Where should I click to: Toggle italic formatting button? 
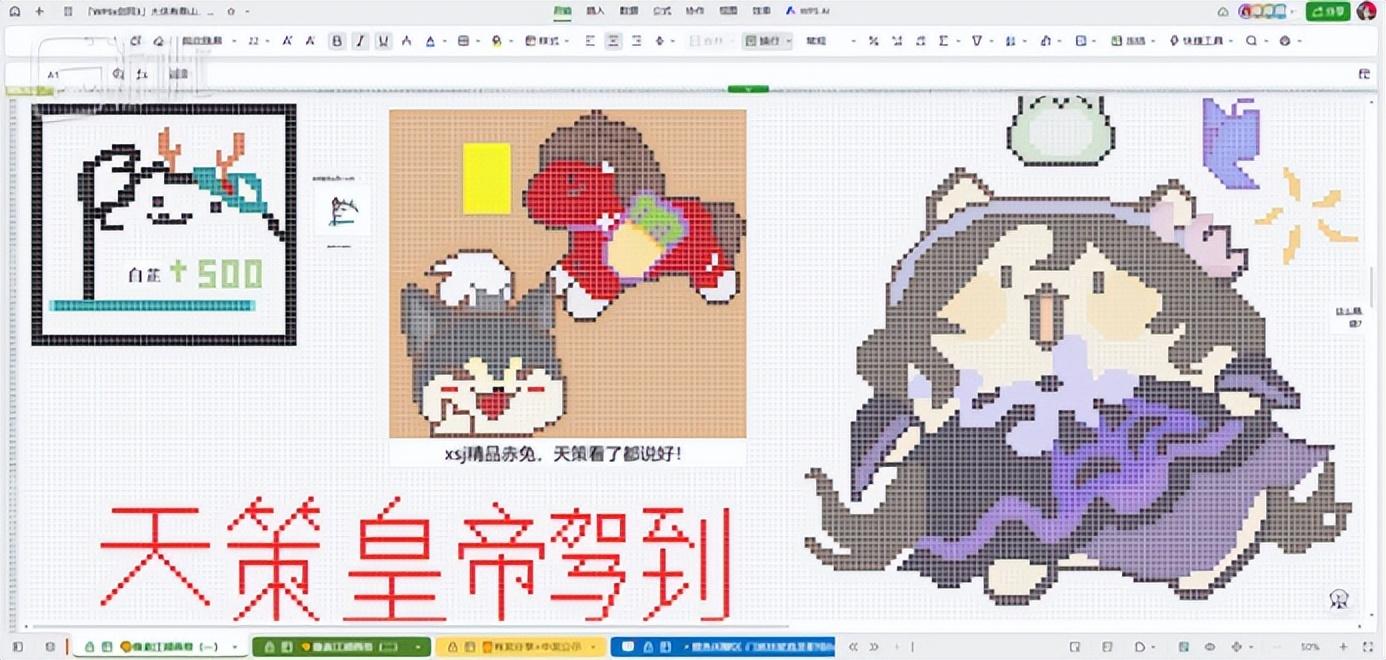click(360, 41)
